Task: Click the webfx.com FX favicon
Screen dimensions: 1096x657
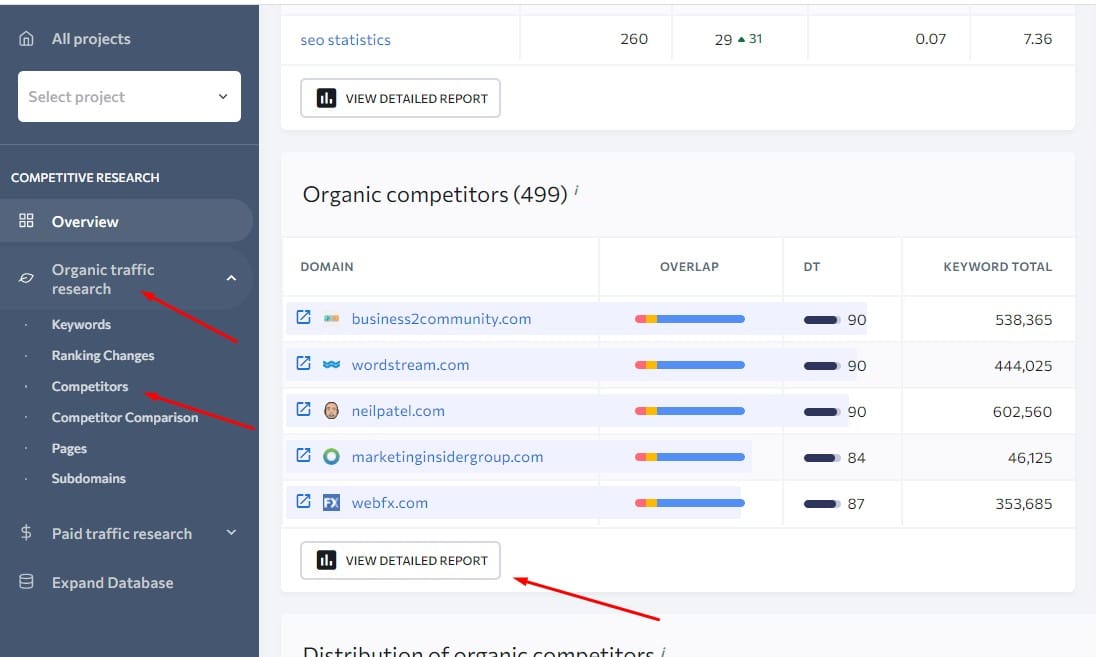Action: (331, 503)
